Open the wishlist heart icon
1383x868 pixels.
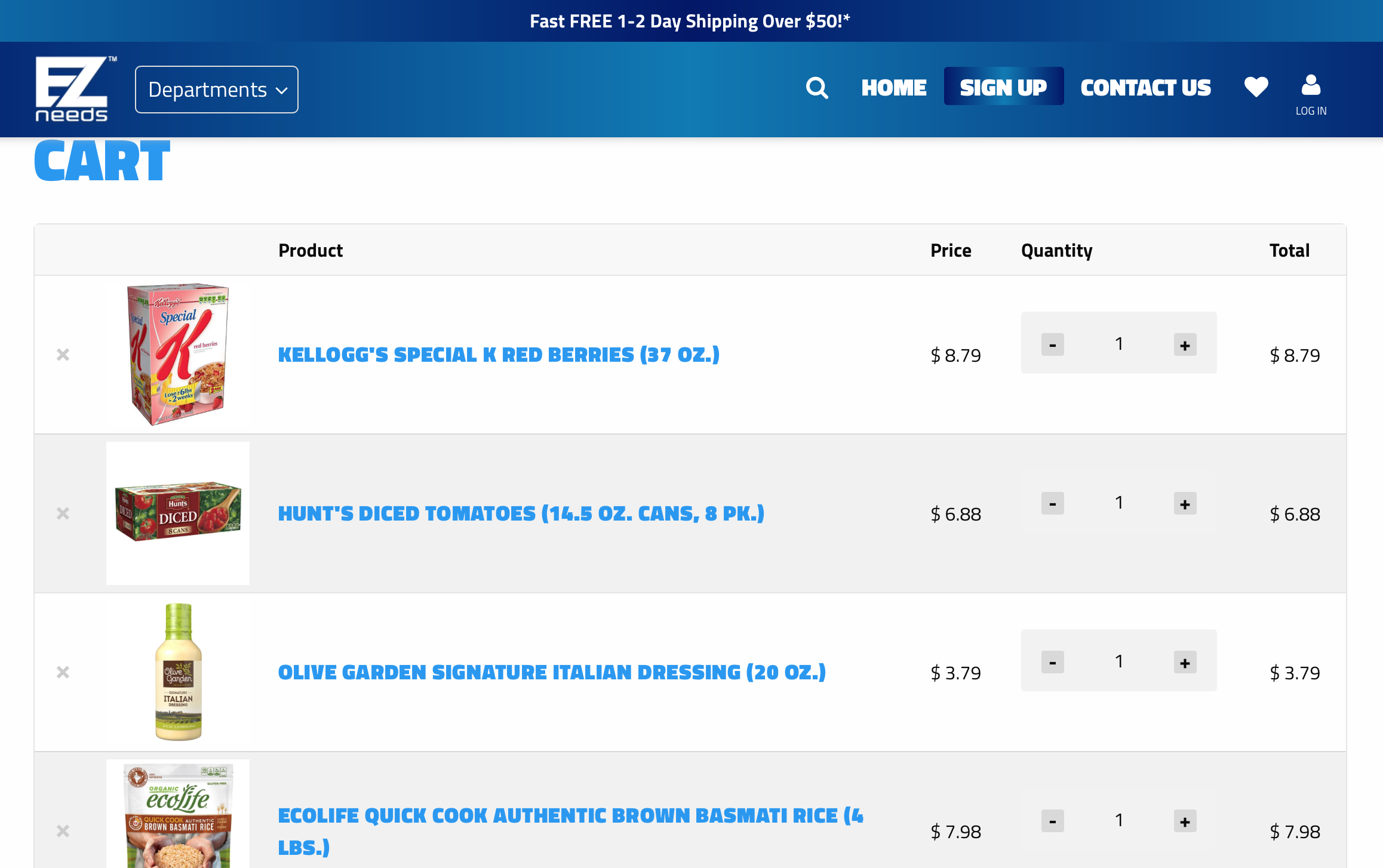[x=1256, y=87]
